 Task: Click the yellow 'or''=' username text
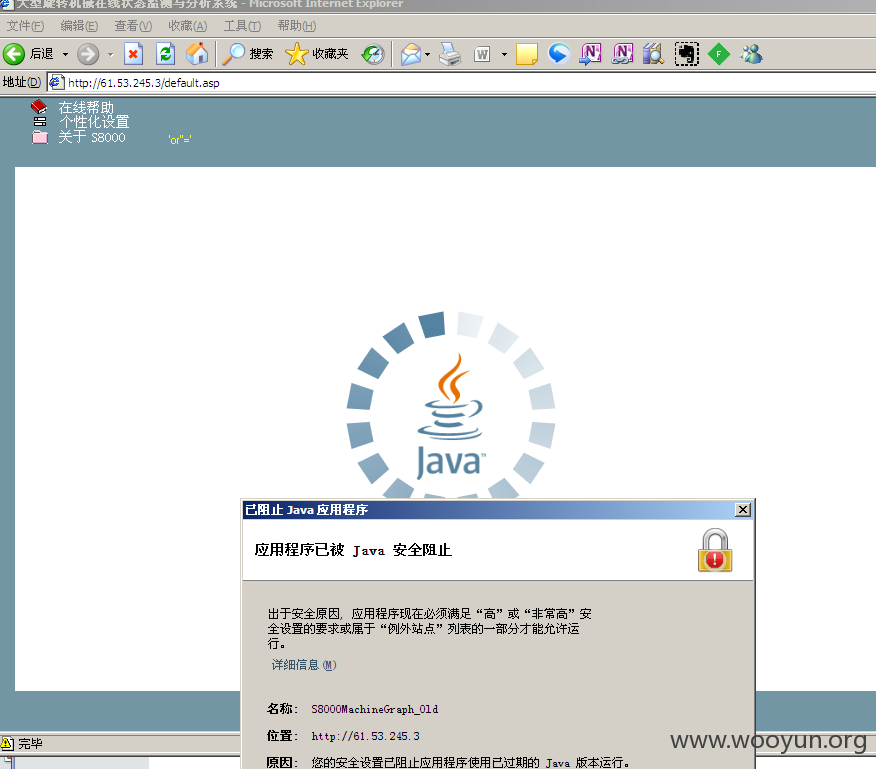coord(180,139)
